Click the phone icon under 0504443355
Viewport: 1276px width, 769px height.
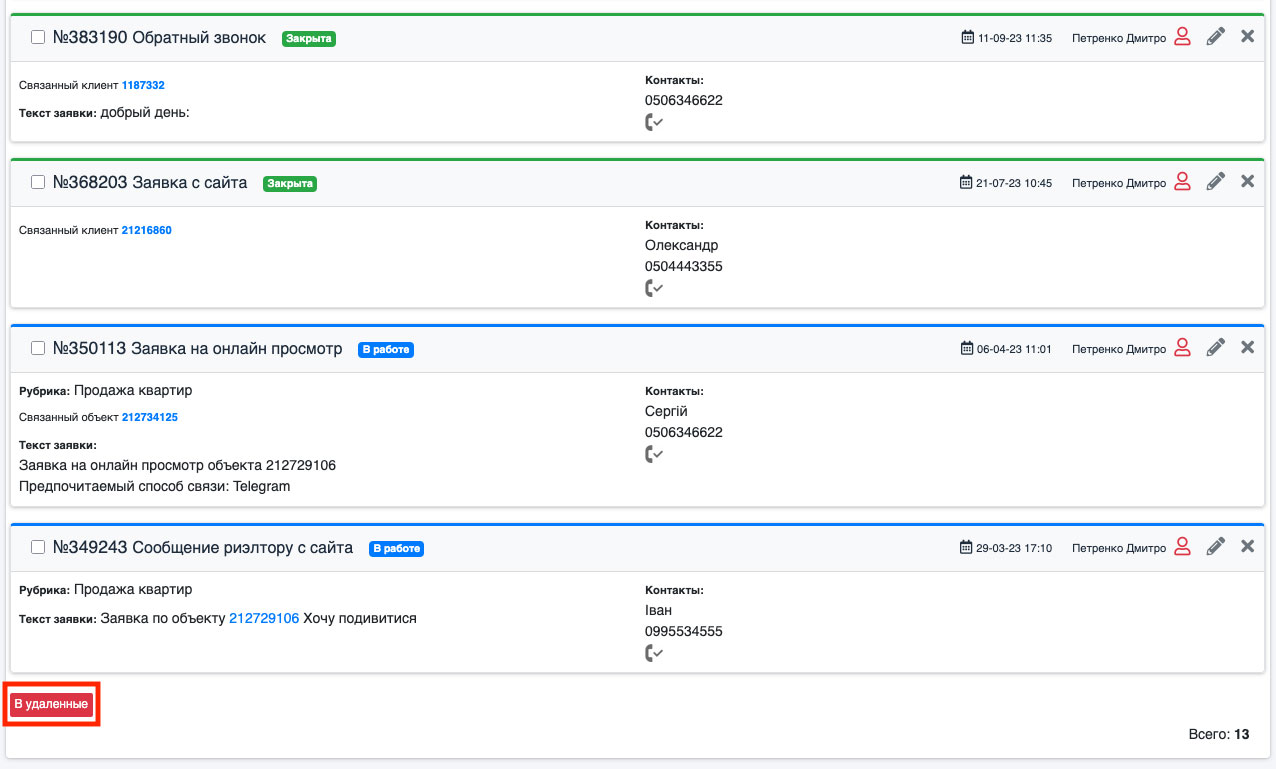654,288
